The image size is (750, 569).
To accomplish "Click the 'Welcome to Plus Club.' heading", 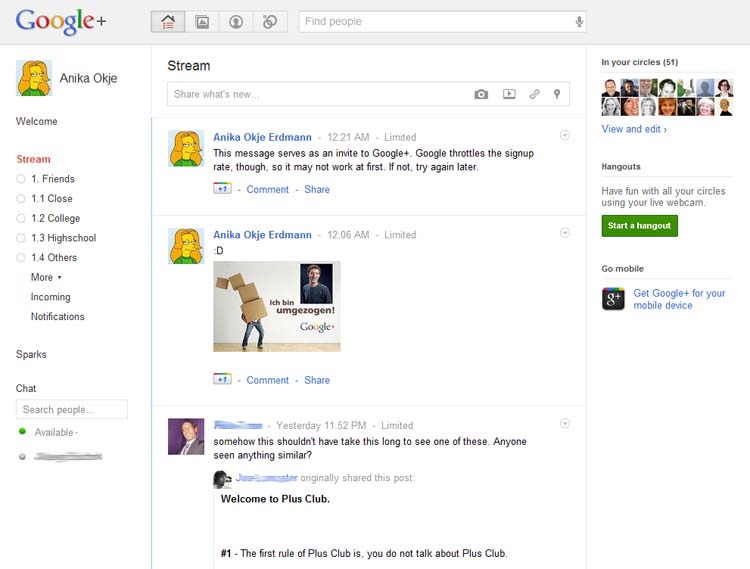I will [x=275, y=499].
